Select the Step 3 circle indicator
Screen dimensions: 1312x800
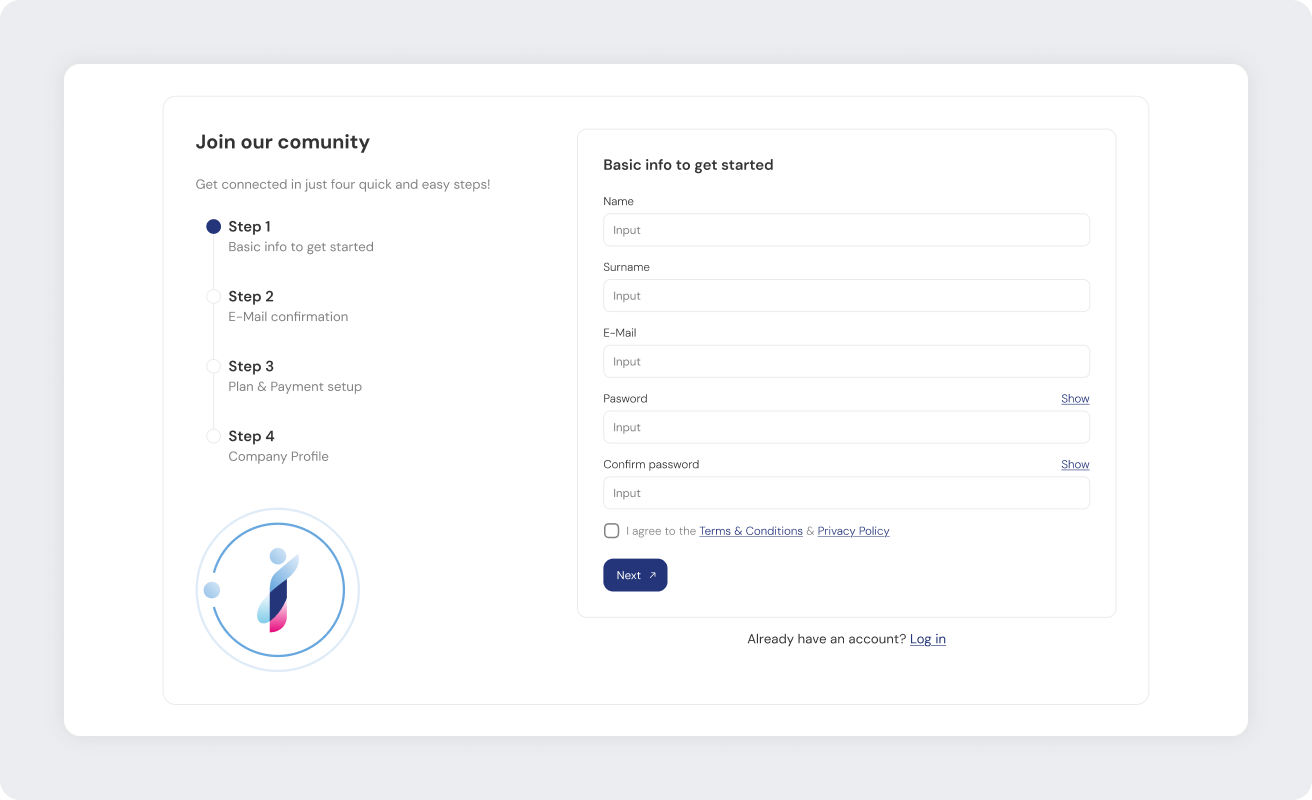point(213,367)
